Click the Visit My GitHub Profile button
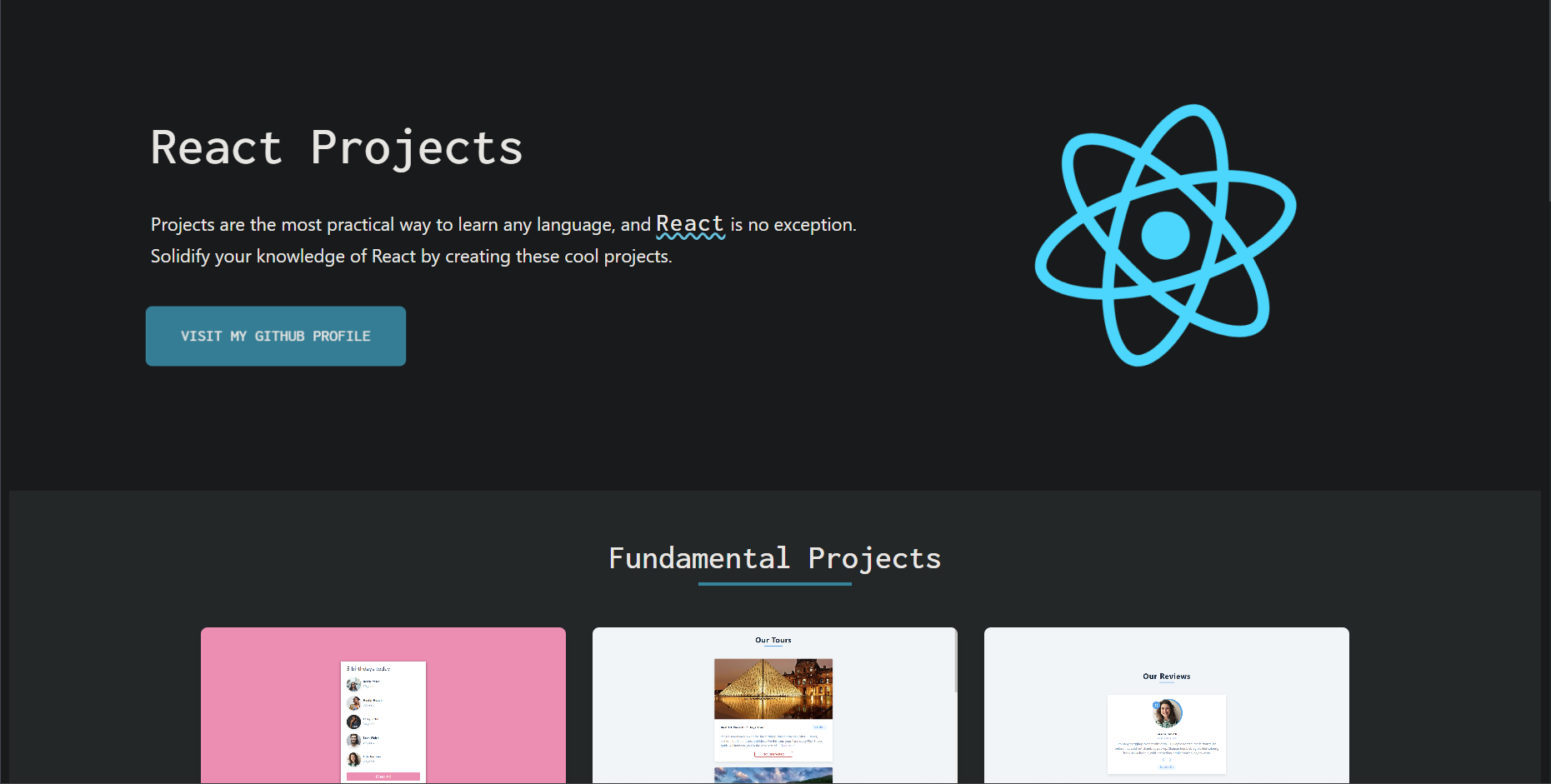The width and height of the screenshot is (1551, 784). pos(276,336)
